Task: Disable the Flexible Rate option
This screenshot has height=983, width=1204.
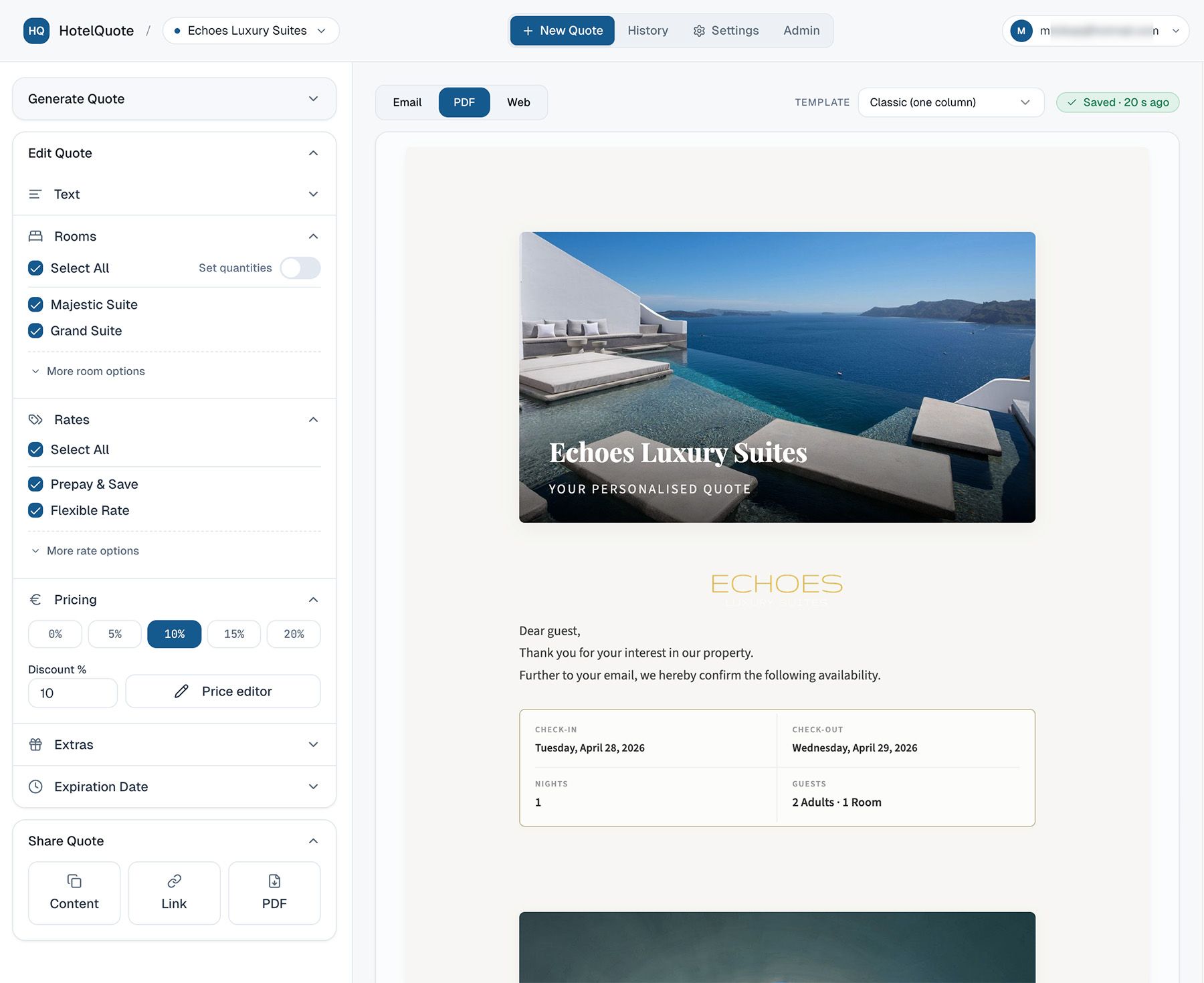Action: click(35, 510)
